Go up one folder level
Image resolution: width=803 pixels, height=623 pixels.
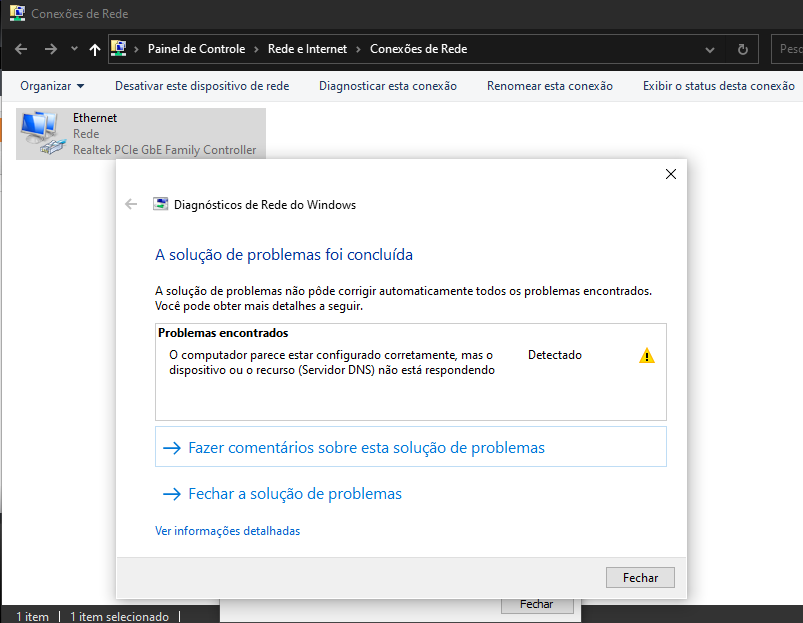[x=95, y=49]
